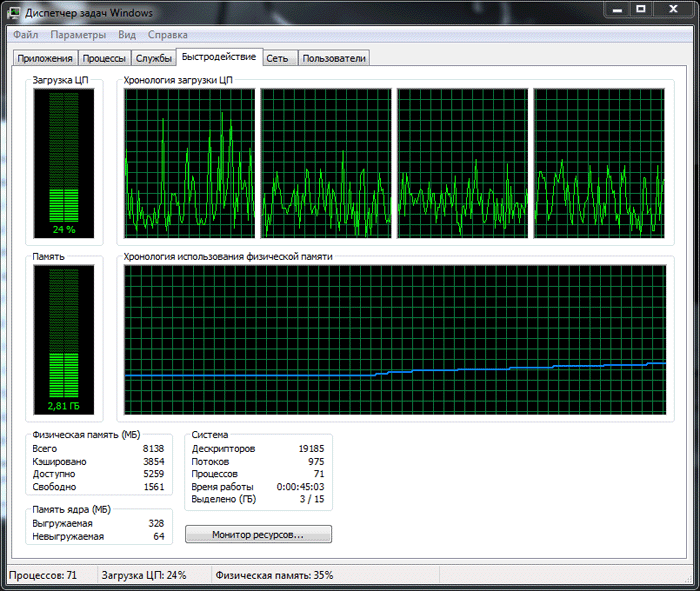Click the Дескрипторов value 19185
This screenshot has height=591, width=700.
point(311,449)
